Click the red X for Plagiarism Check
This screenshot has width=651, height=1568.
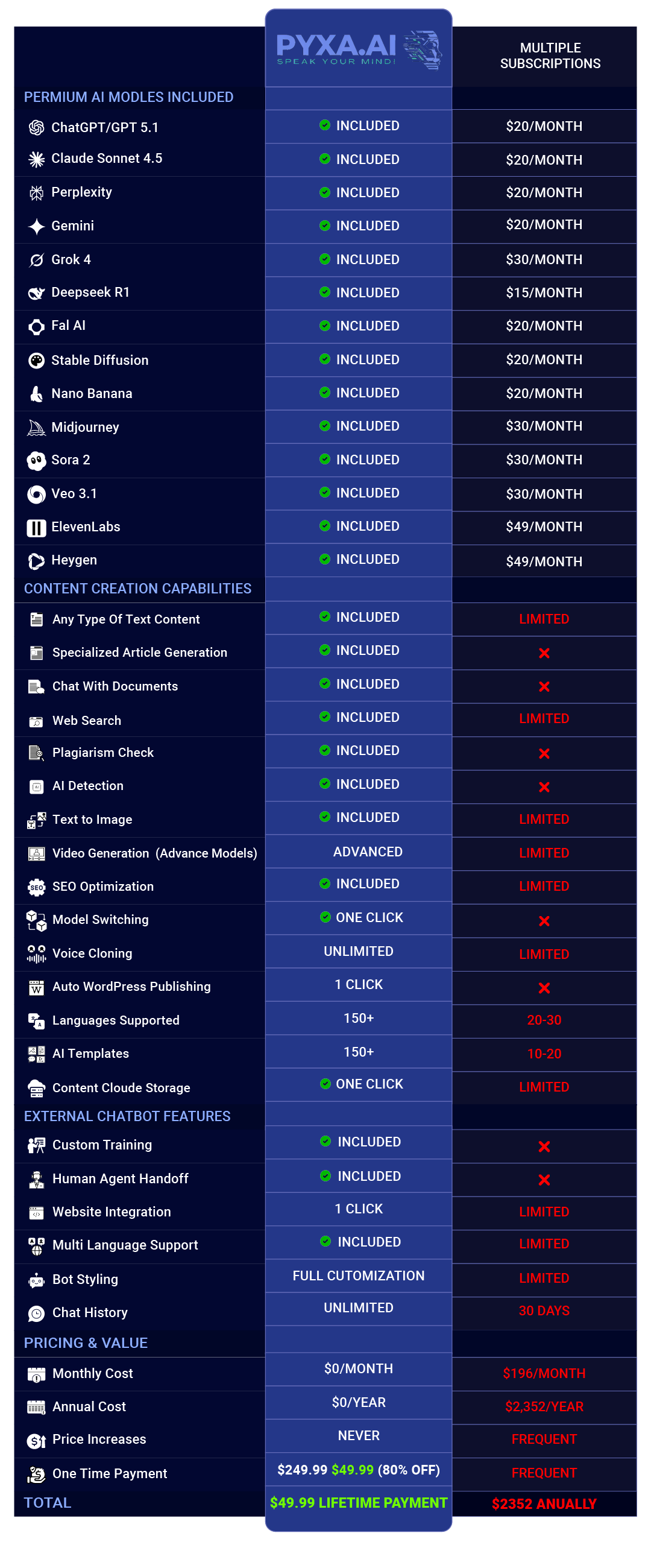(544, 754)
